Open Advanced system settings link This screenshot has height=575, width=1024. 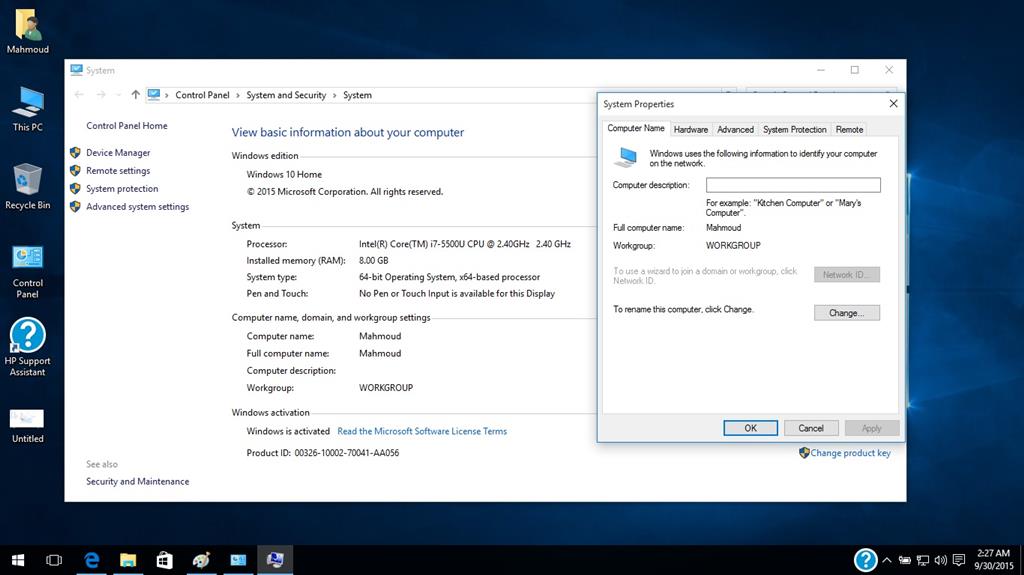coord(137,206)
